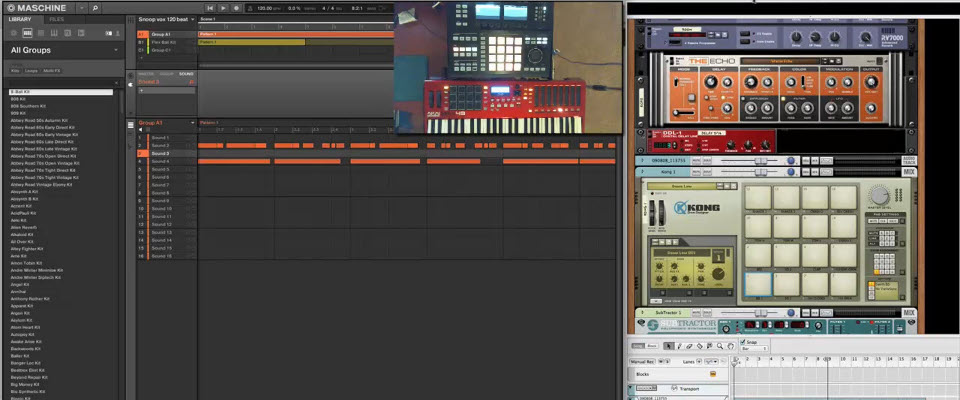
Task: Toggle the Snap checkbox in Reason
Action: click(743, 342)
